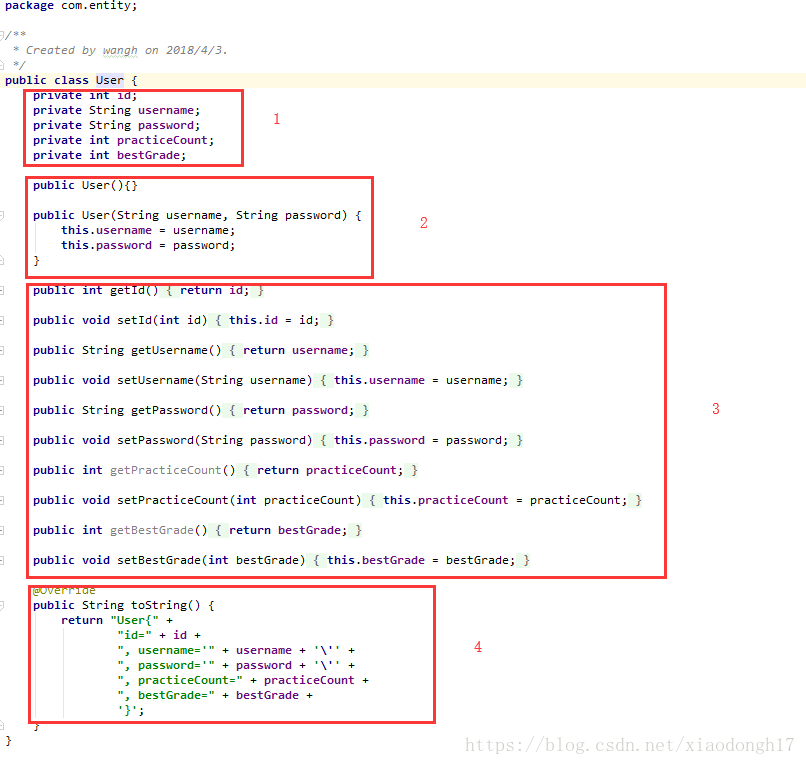
Task: Collapse the 'Created by wangh' comment block fold marker
Action: click(2, 35)
